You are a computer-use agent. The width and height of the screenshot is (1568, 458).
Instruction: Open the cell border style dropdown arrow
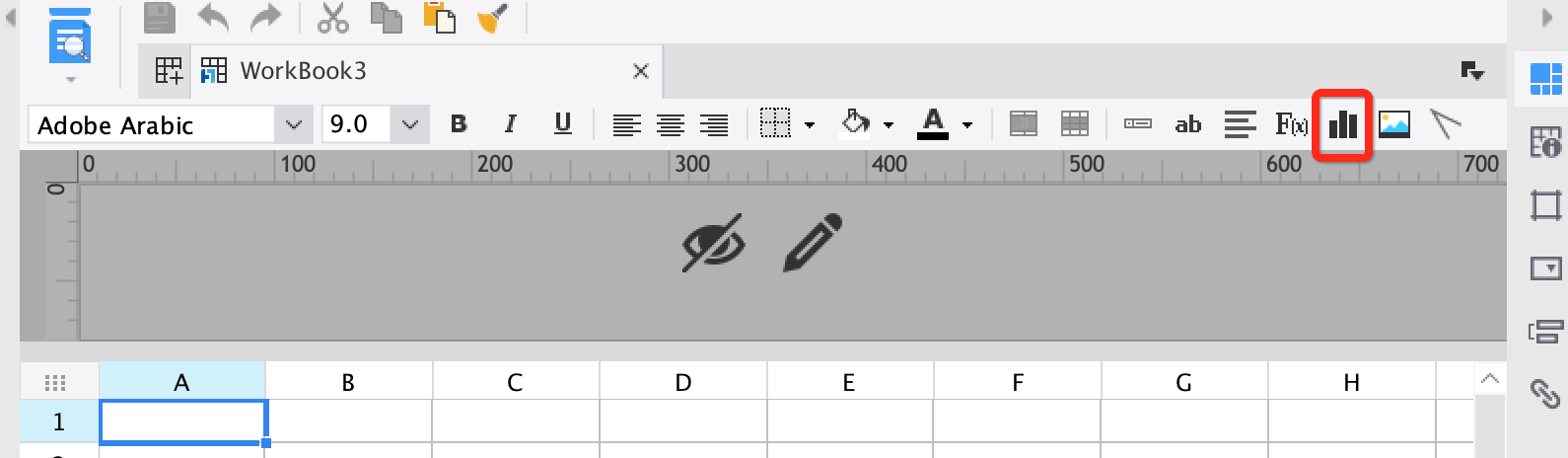[x=810, y=125]
